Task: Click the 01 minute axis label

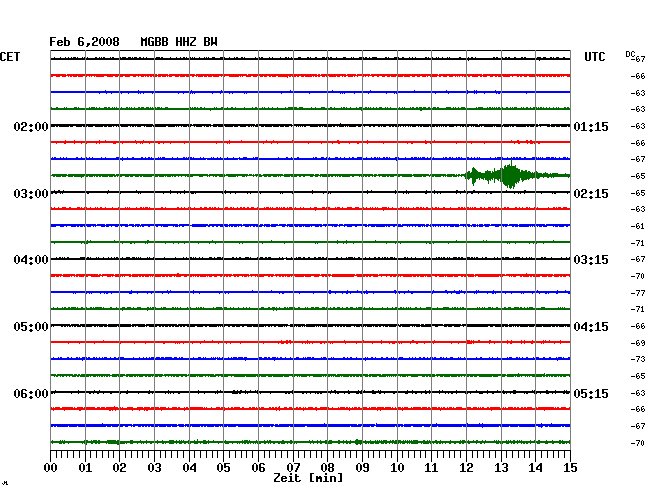Action: click(85, 467)
